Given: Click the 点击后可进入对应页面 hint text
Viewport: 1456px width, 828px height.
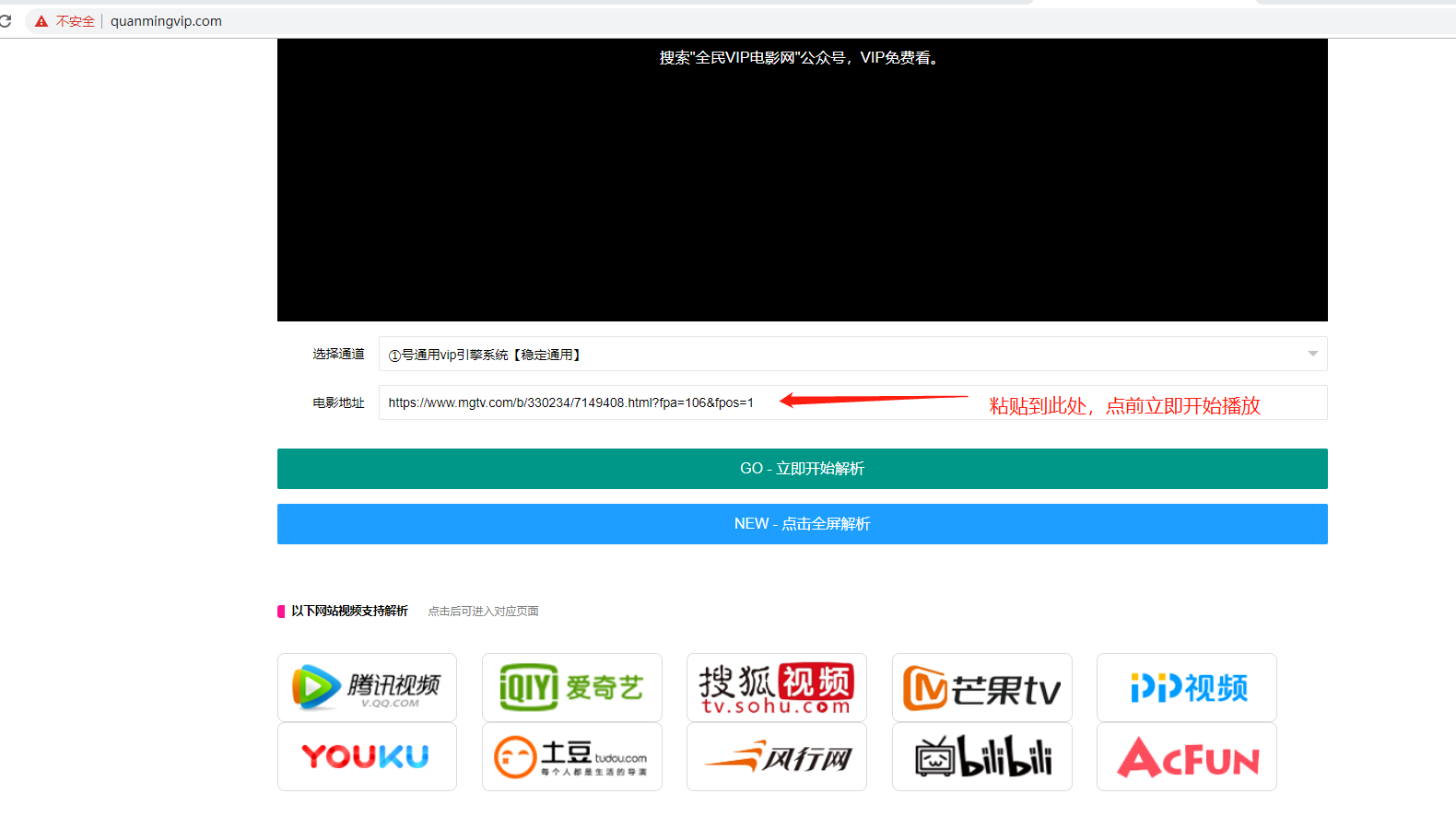Looking at the screenshot, I should [483, 612].
